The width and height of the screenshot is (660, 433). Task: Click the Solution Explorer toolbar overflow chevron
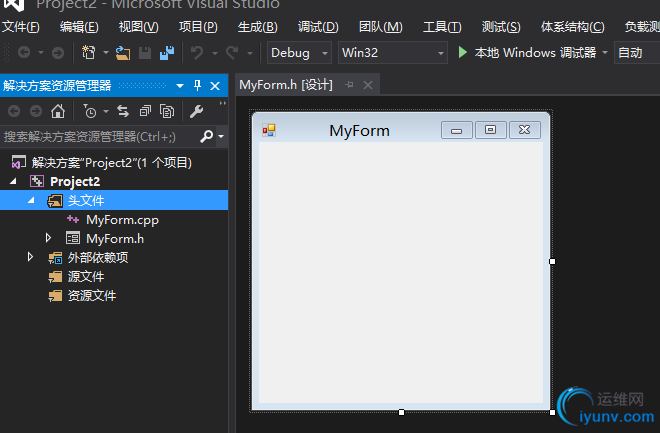(x=223, y=104)
